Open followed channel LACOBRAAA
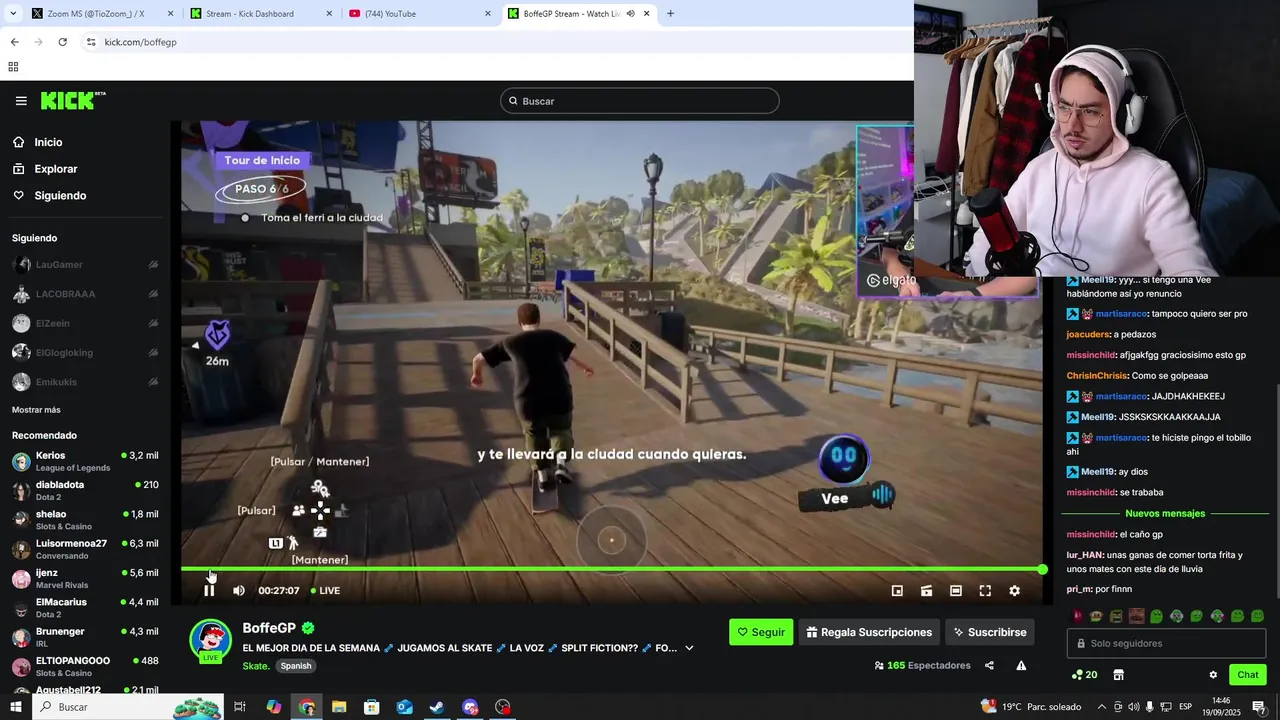1280x720 pixels. (x=85, y=294)
